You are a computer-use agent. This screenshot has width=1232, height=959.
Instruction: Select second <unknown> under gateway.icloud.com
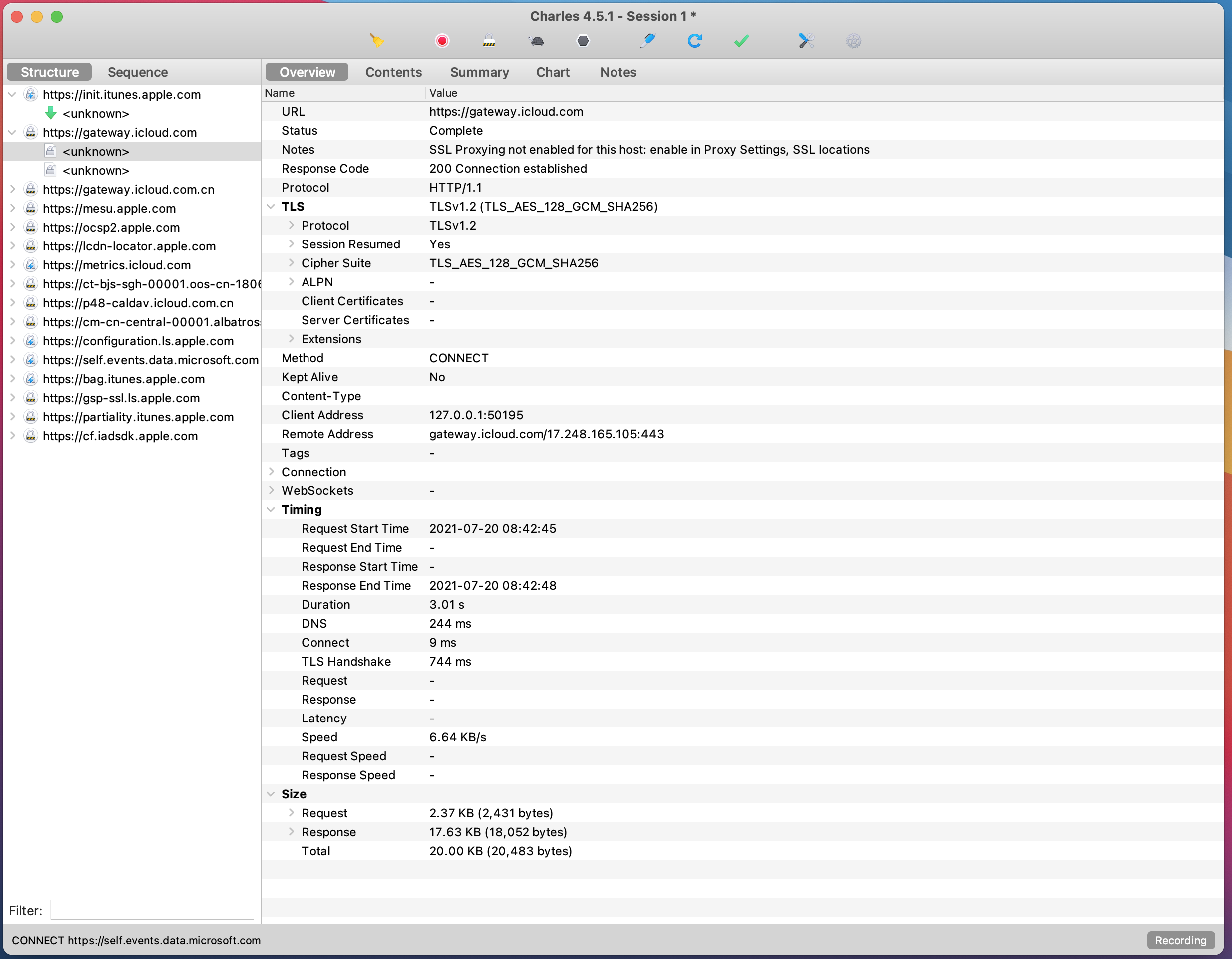96,170
